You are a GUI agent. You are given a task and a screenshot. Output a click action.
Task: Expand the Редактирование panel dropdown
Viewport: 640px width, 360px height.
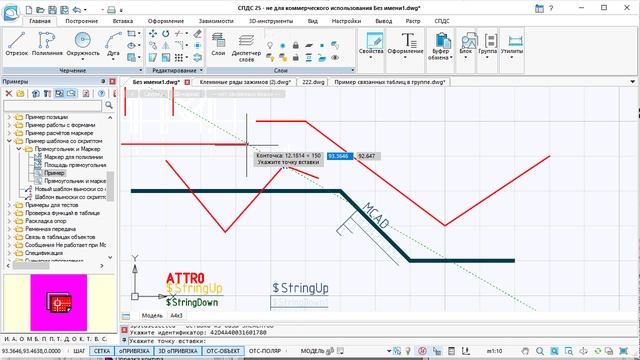[201, 70]
